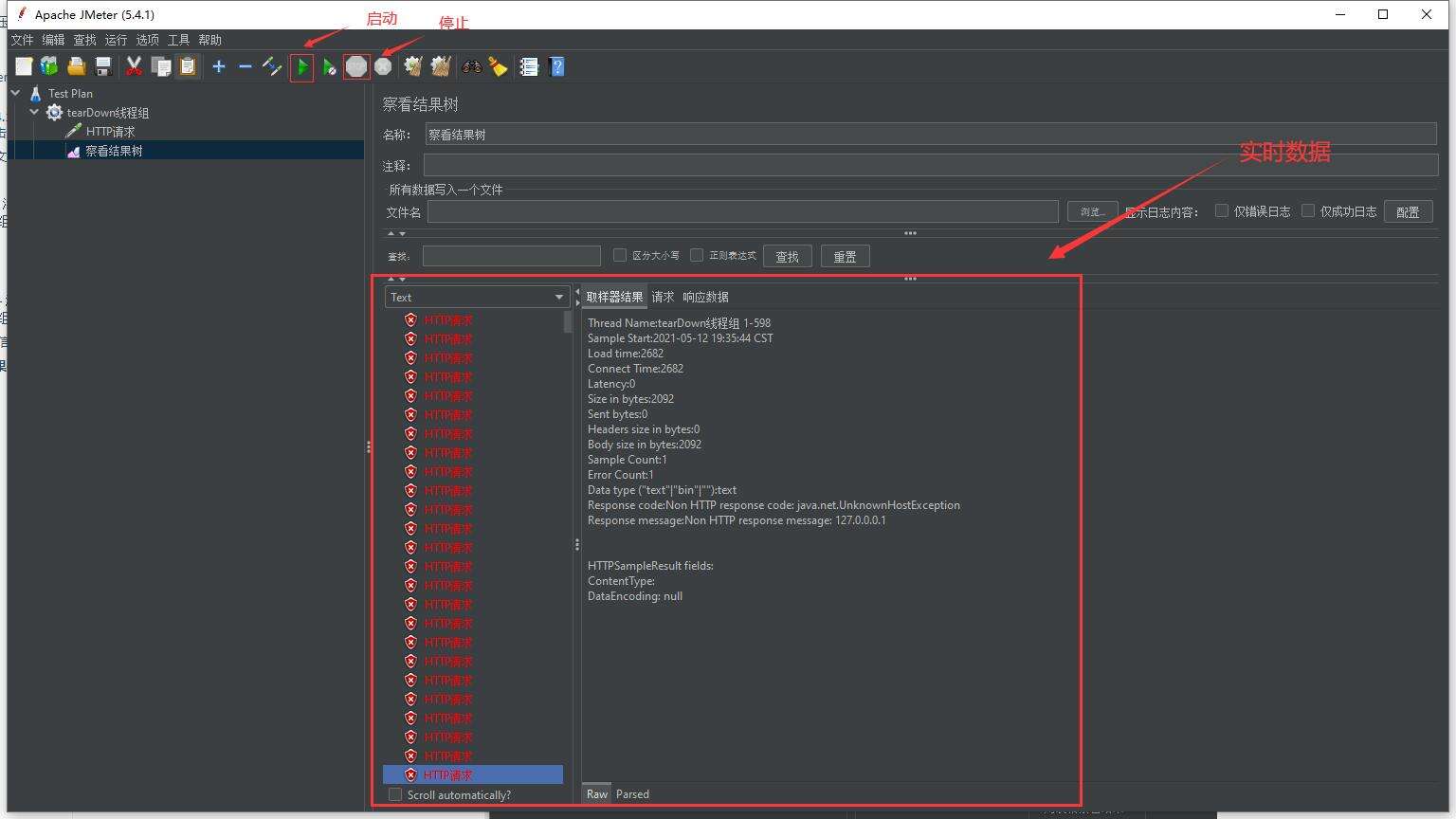Click the 文件名 input field
The width and height of the screenshot is (1456, 819).
(x=742, y=212)
